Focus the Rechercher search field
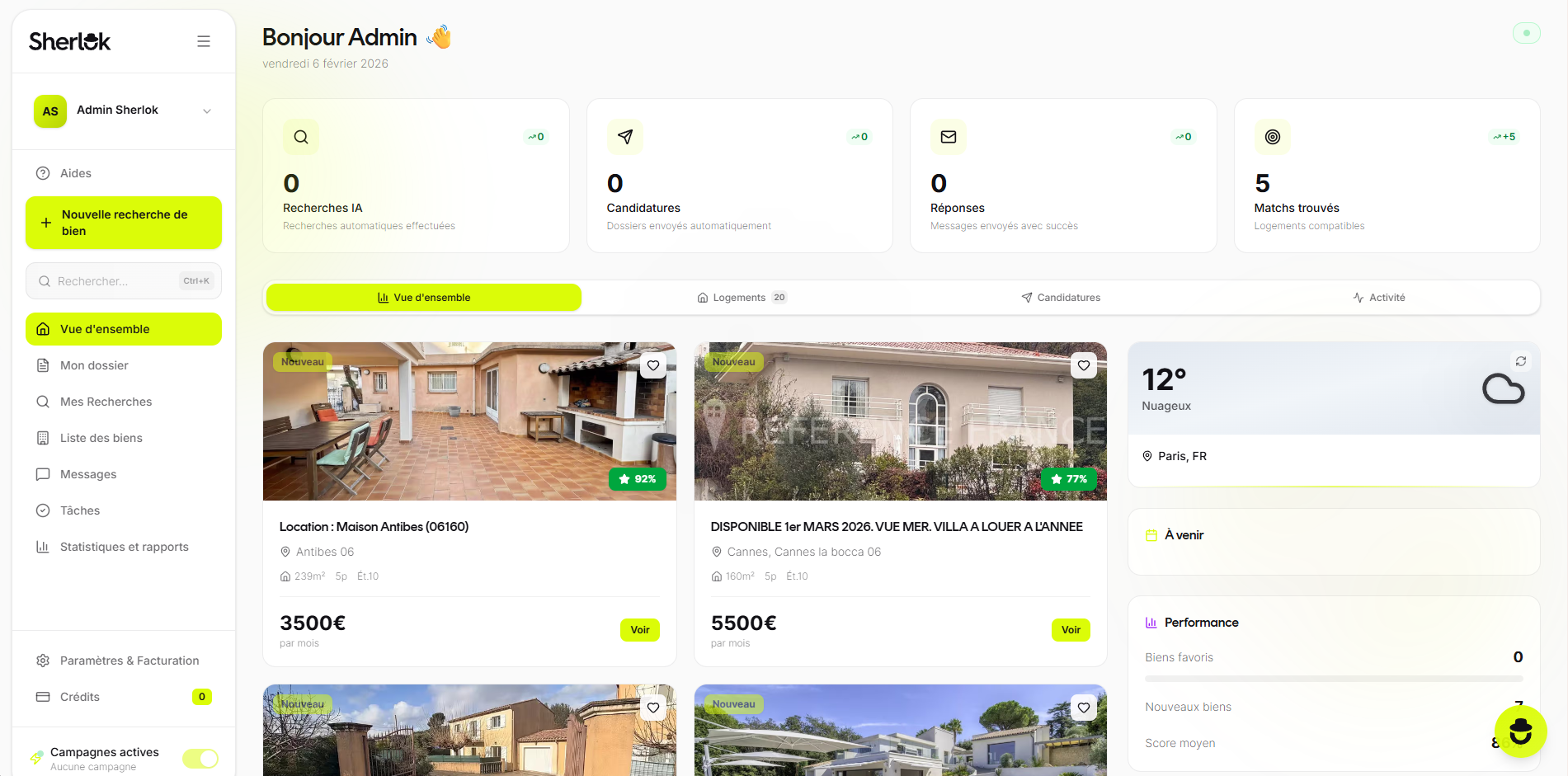This screenshot has height=776, width=1568. 124,281
